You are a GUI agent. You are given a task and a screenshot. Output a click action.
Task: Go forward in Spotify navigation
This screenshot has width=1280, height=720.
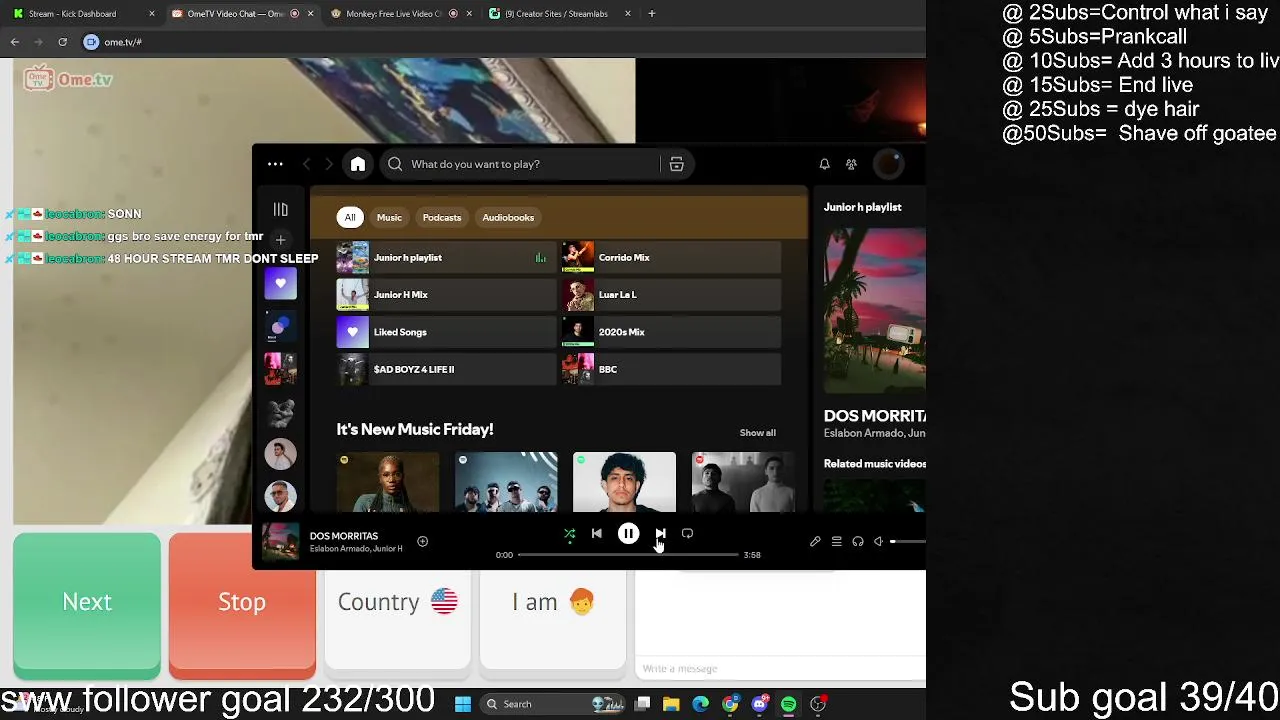click(x=328, y=164)
